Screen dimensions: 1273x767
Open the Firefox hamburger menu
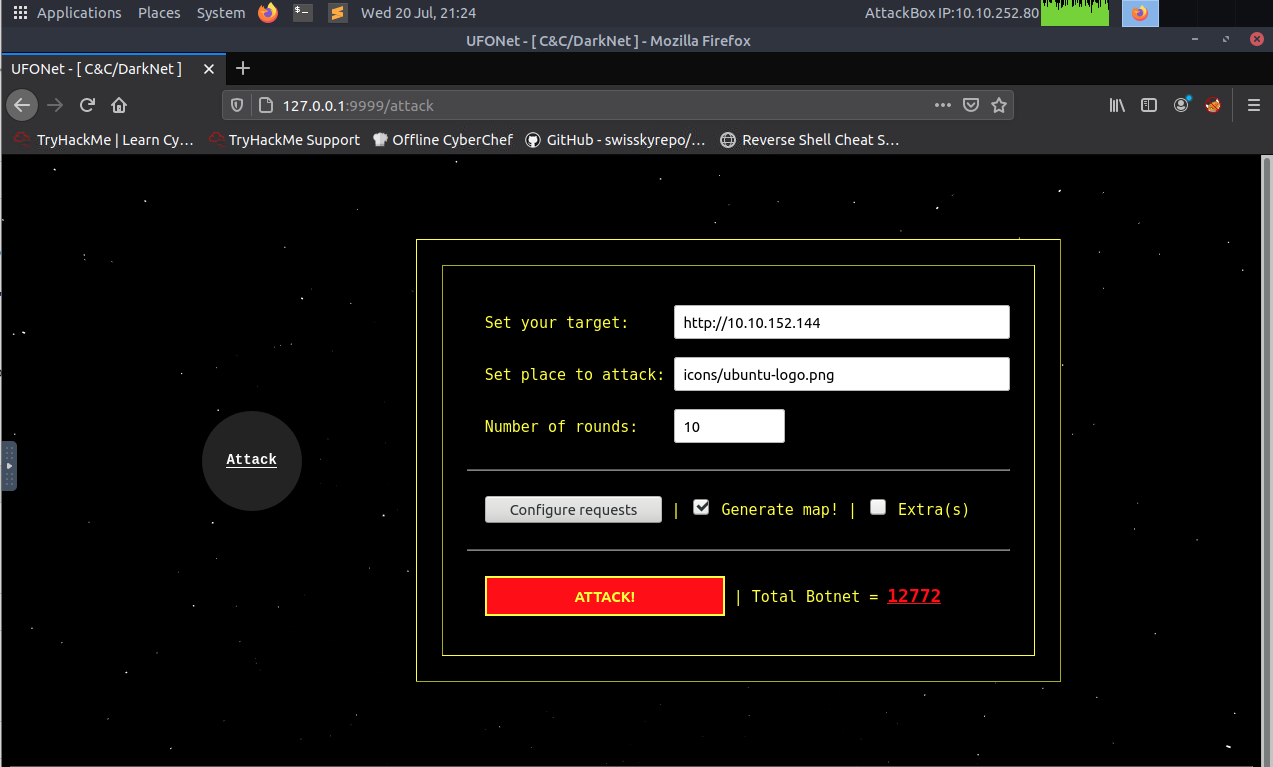click(1253, 104)
